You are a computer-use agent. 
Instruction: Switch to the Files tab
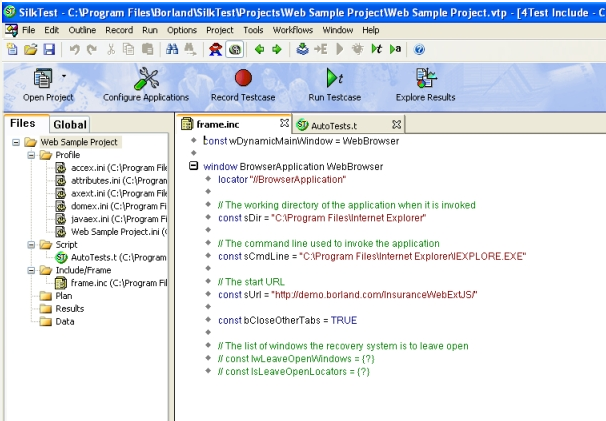pyautogui.click(x=26, y=123)
